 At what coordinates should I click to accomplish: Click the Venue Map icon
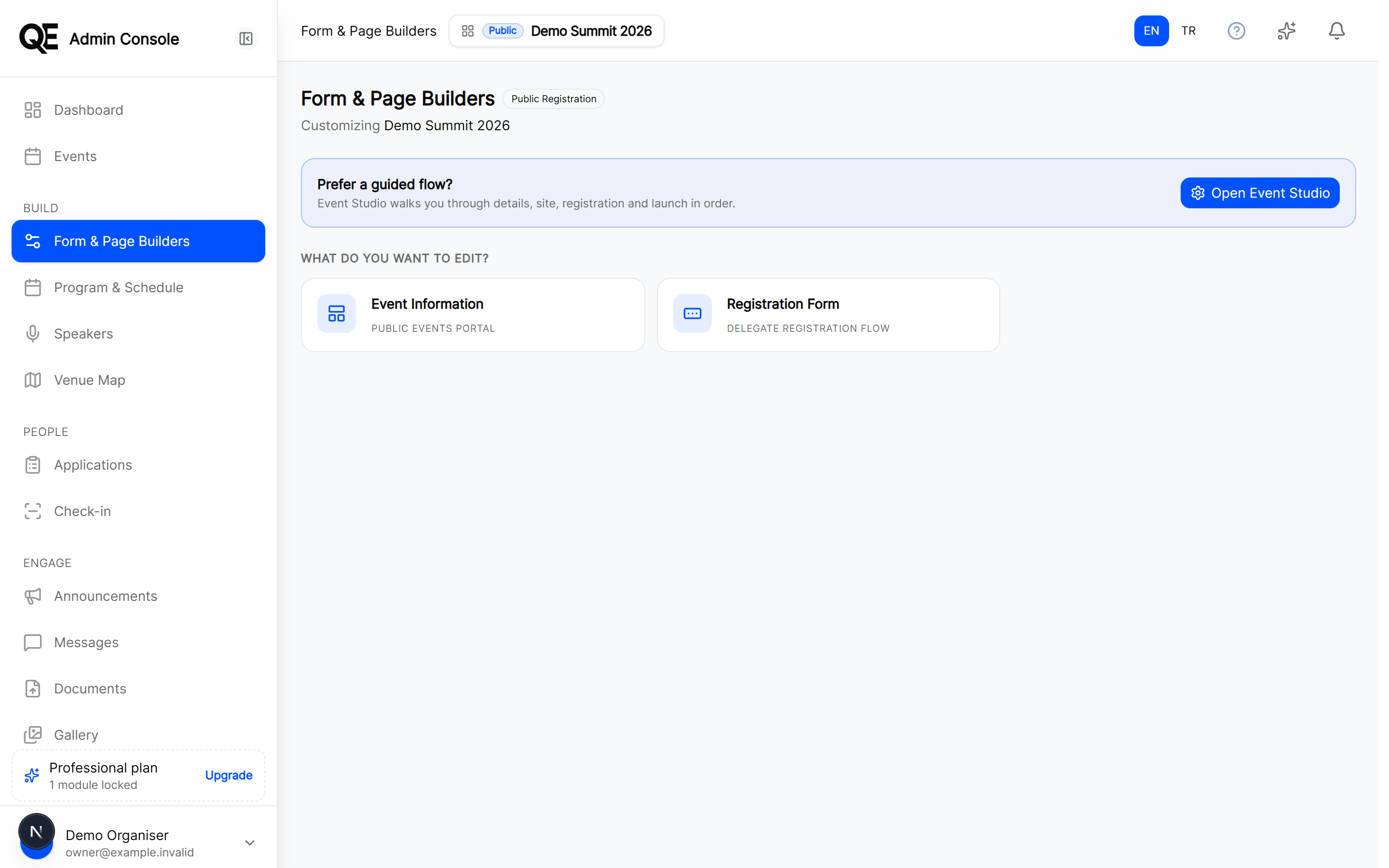tap(33, 380)
